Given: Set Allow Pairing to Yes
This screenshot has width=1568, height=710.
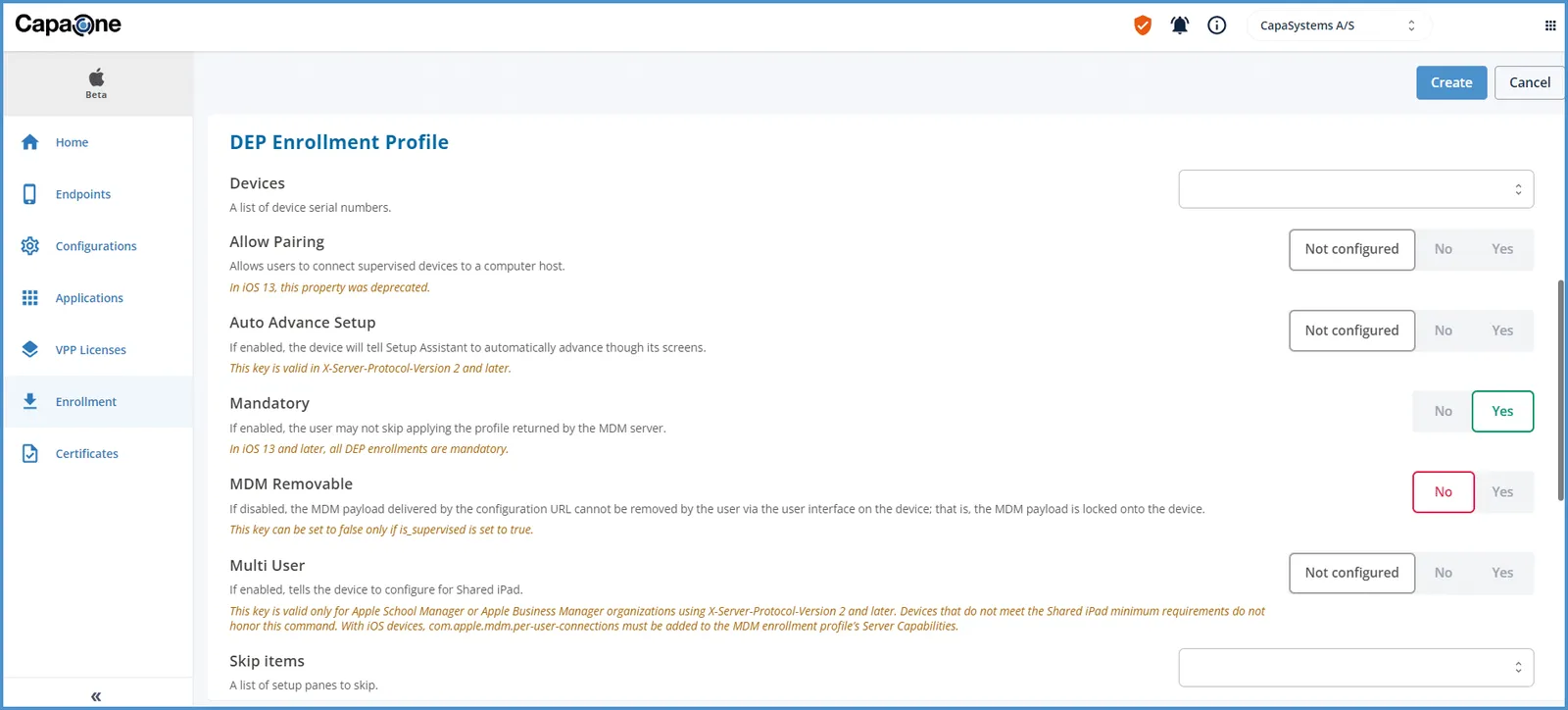Looking at the screenshot, I should (1502, 249).
